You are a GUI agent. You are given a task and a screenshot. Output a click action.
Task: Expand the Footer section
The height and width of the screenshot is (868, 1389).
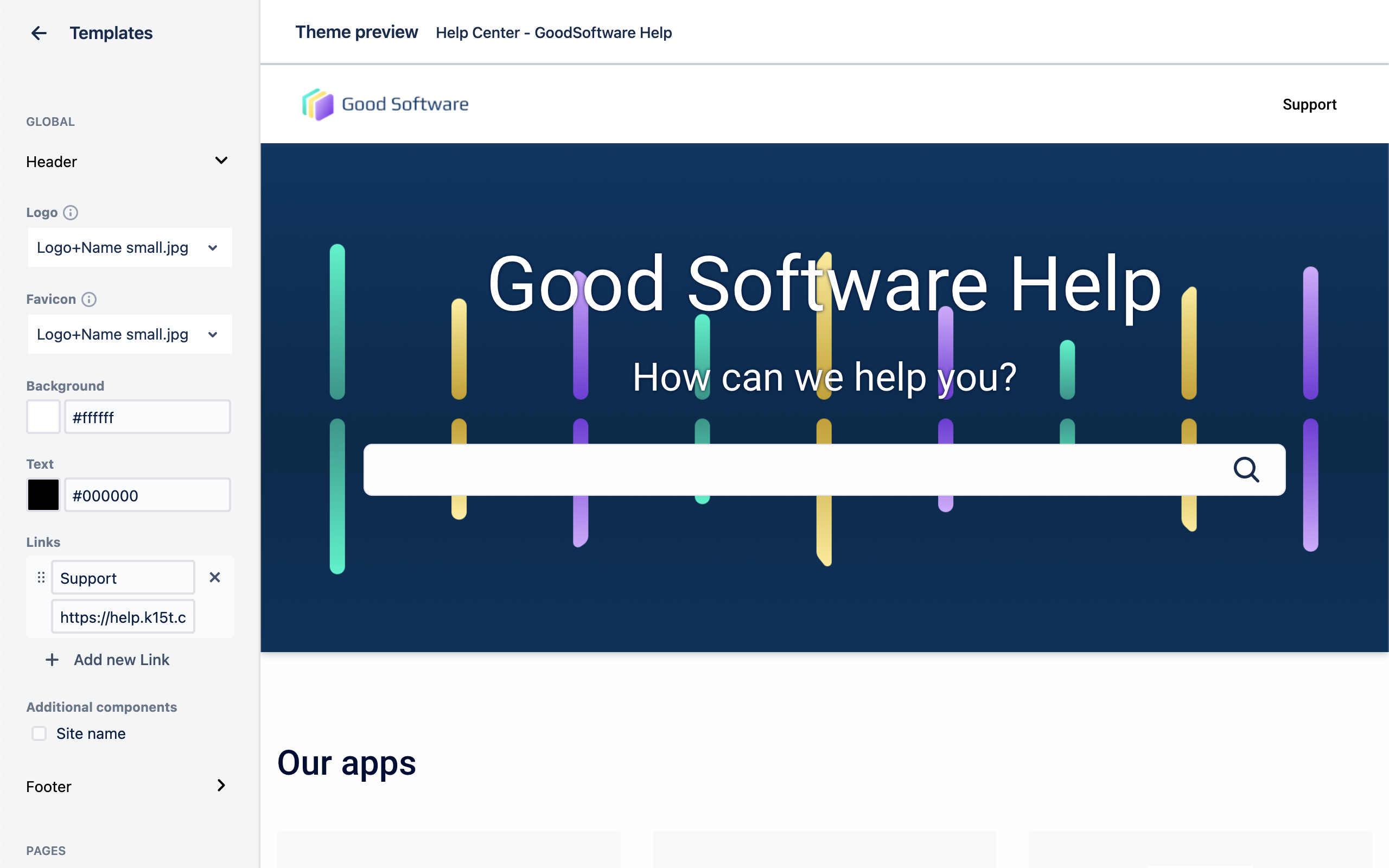222,786
